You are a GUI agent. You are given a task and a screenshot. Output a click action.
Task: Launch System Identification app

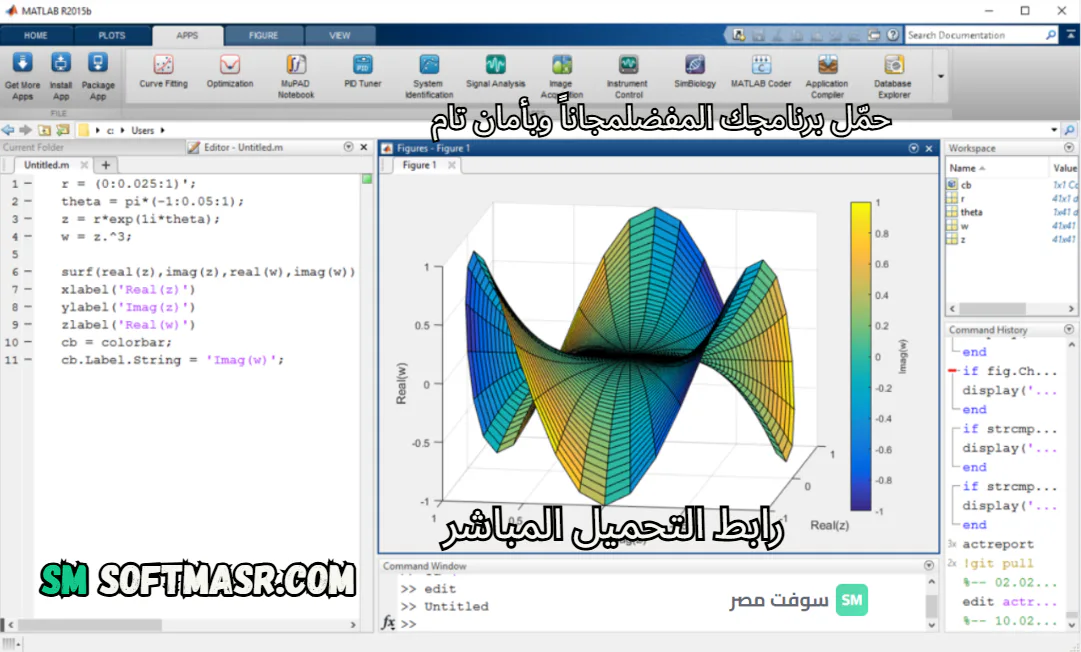(429, 77)
